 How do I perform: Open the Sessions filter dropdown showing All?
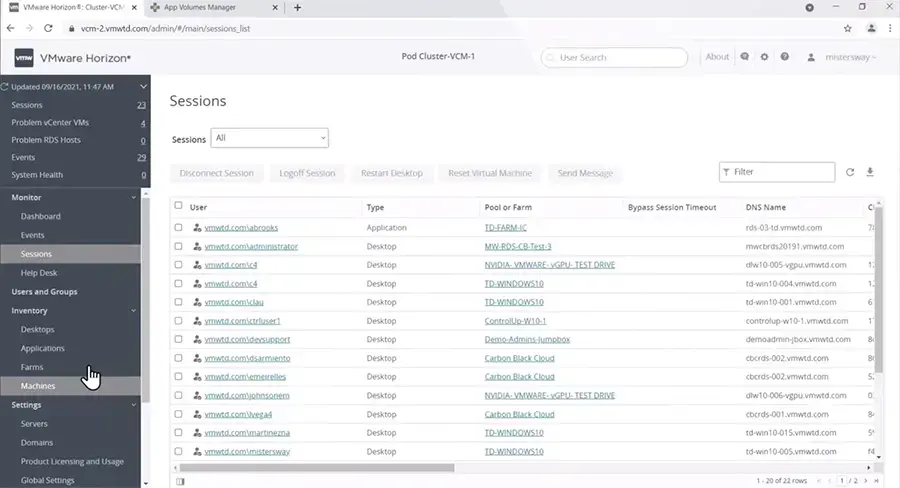point(269,138)
